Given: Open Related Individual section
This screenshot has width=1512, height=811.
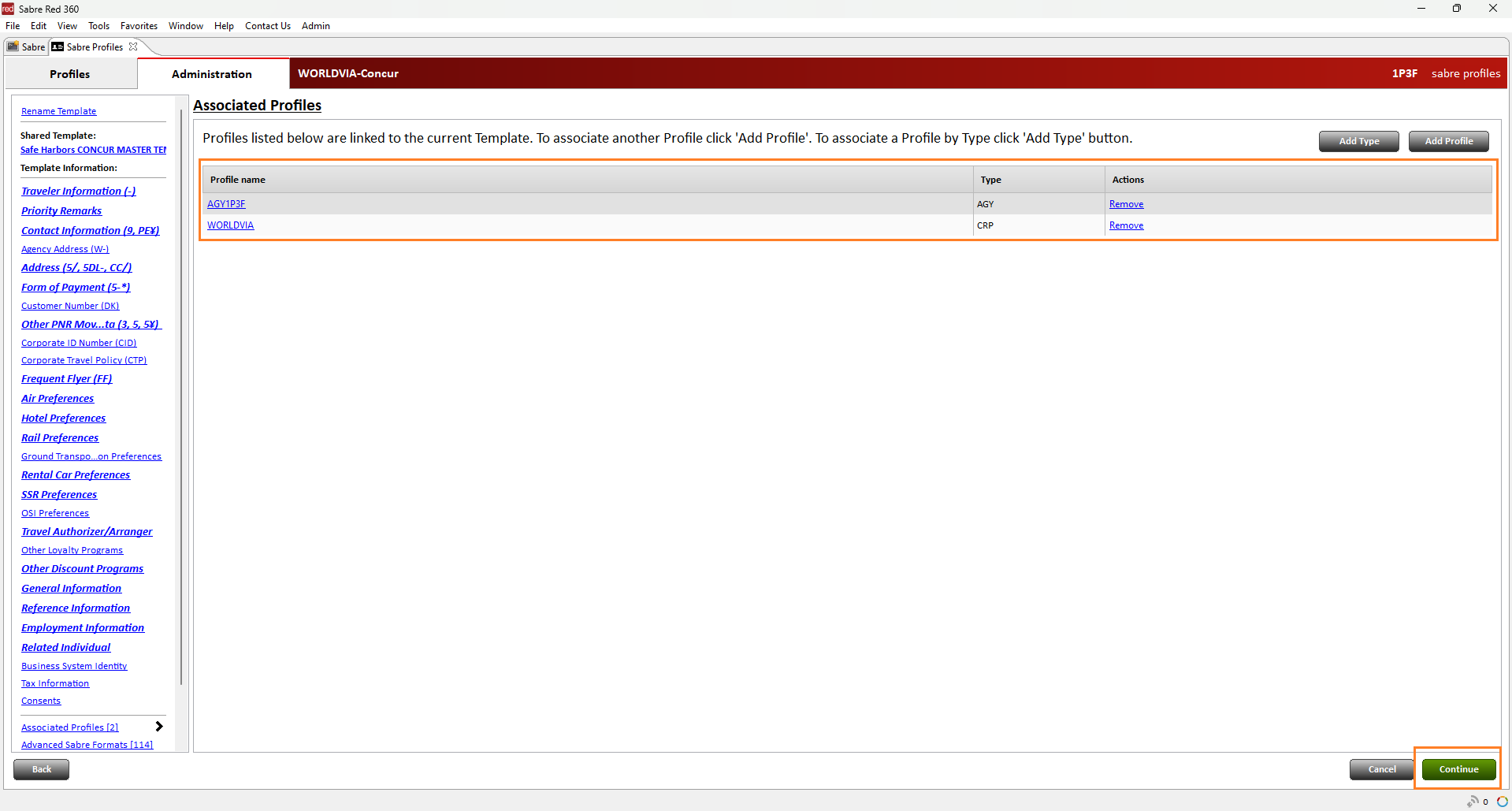Looking at the screenshot, I should pyautogui.click(x=66, y=647).
